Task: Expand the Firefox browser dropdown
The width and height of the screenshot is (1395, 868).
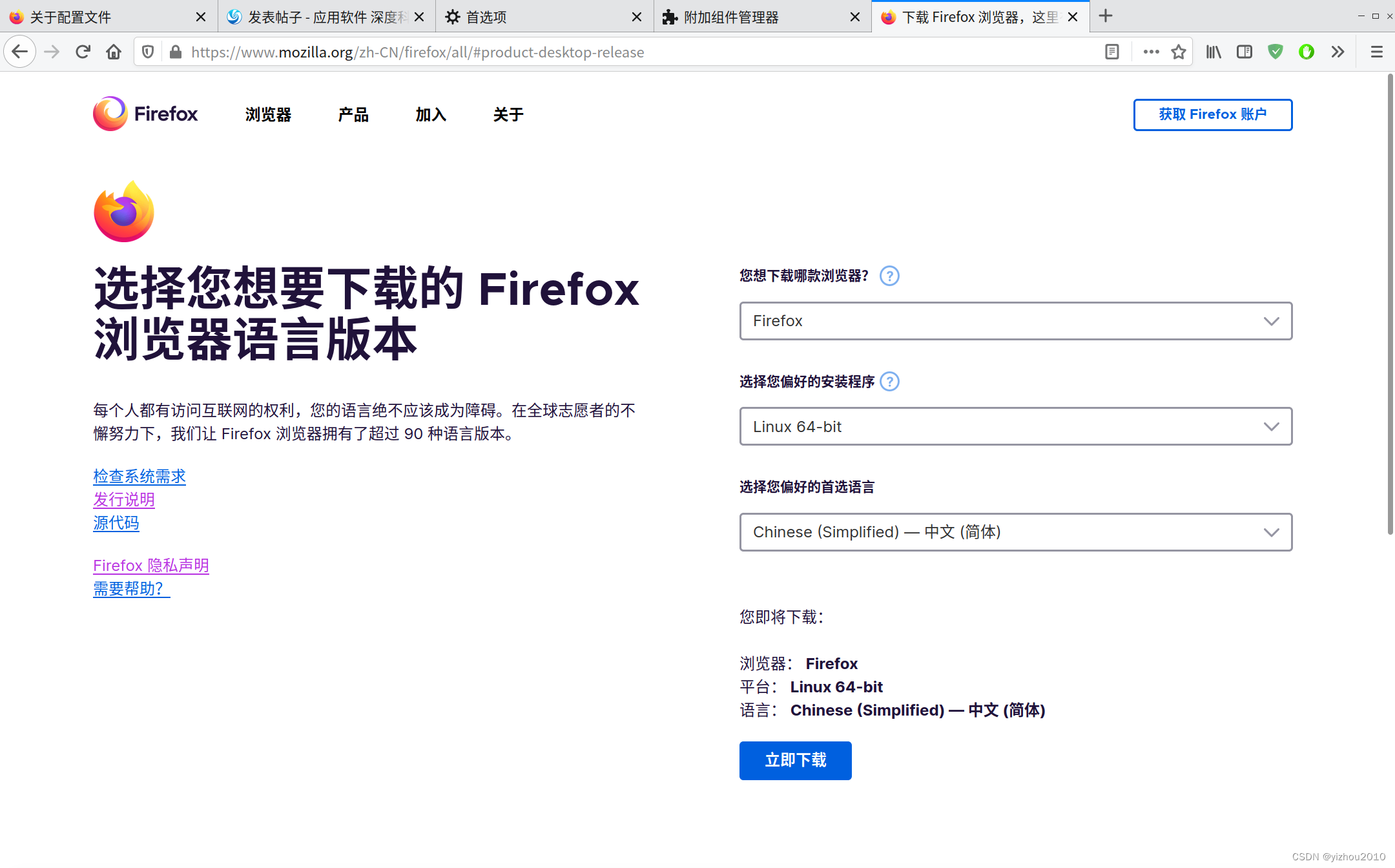Action: coord(1015,321)
